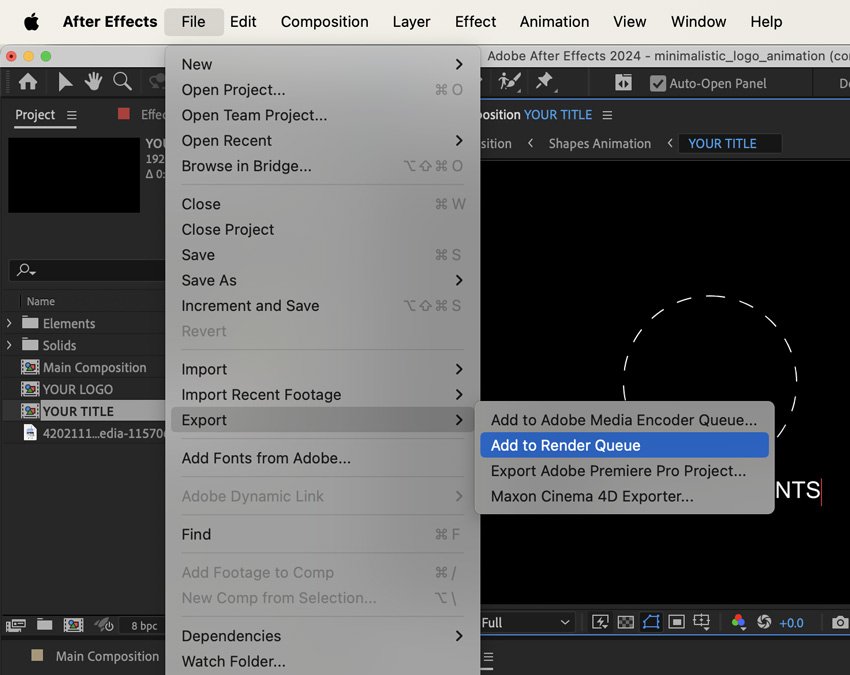Click the panel toggle icon beside Auto-Open Panel
The width and height of the screenshot is (850, 675).
coord(623,83)
